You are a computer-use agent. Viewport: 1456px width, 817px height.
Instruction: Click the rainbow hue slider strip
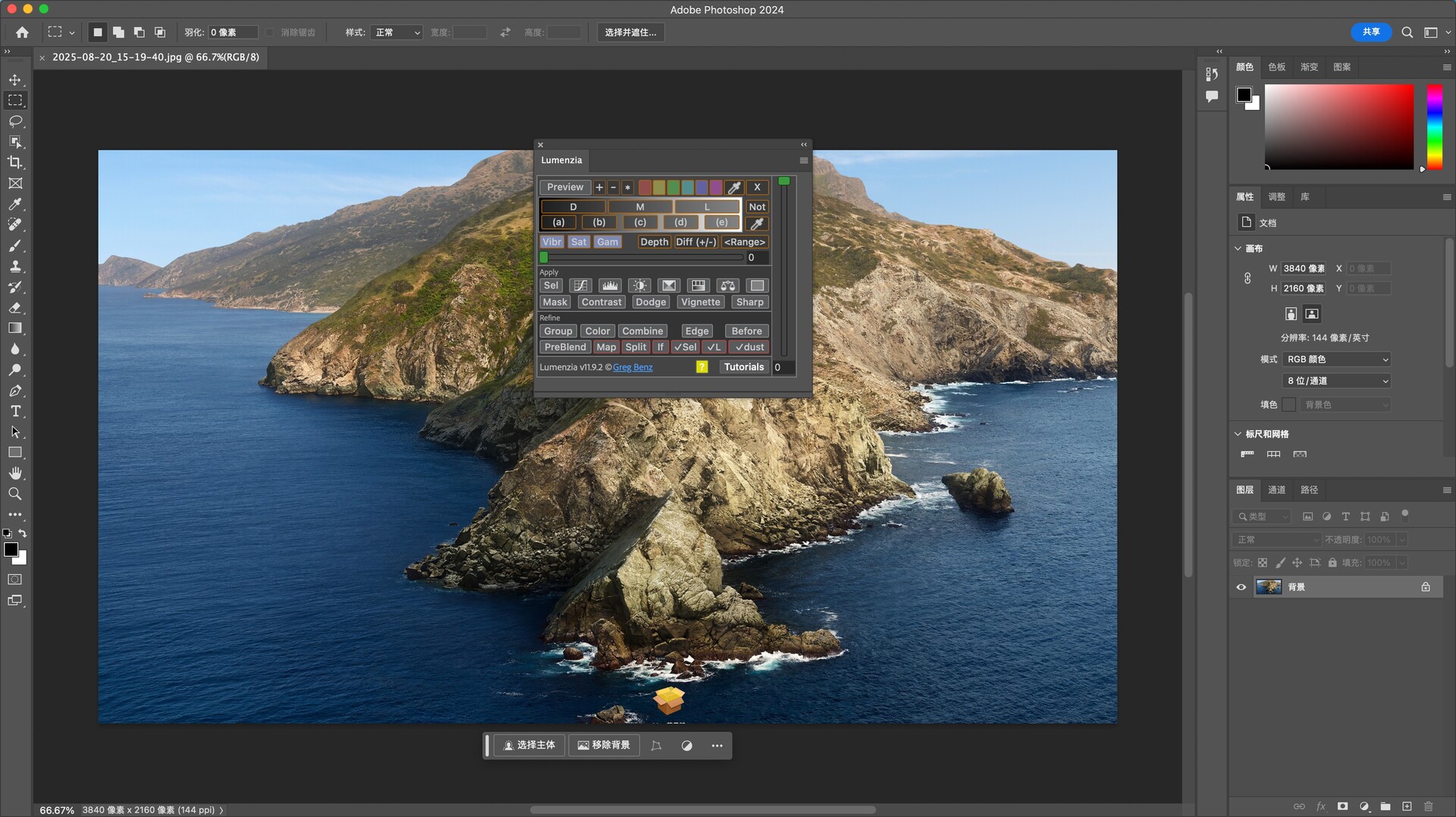(x=1435, y=127)
